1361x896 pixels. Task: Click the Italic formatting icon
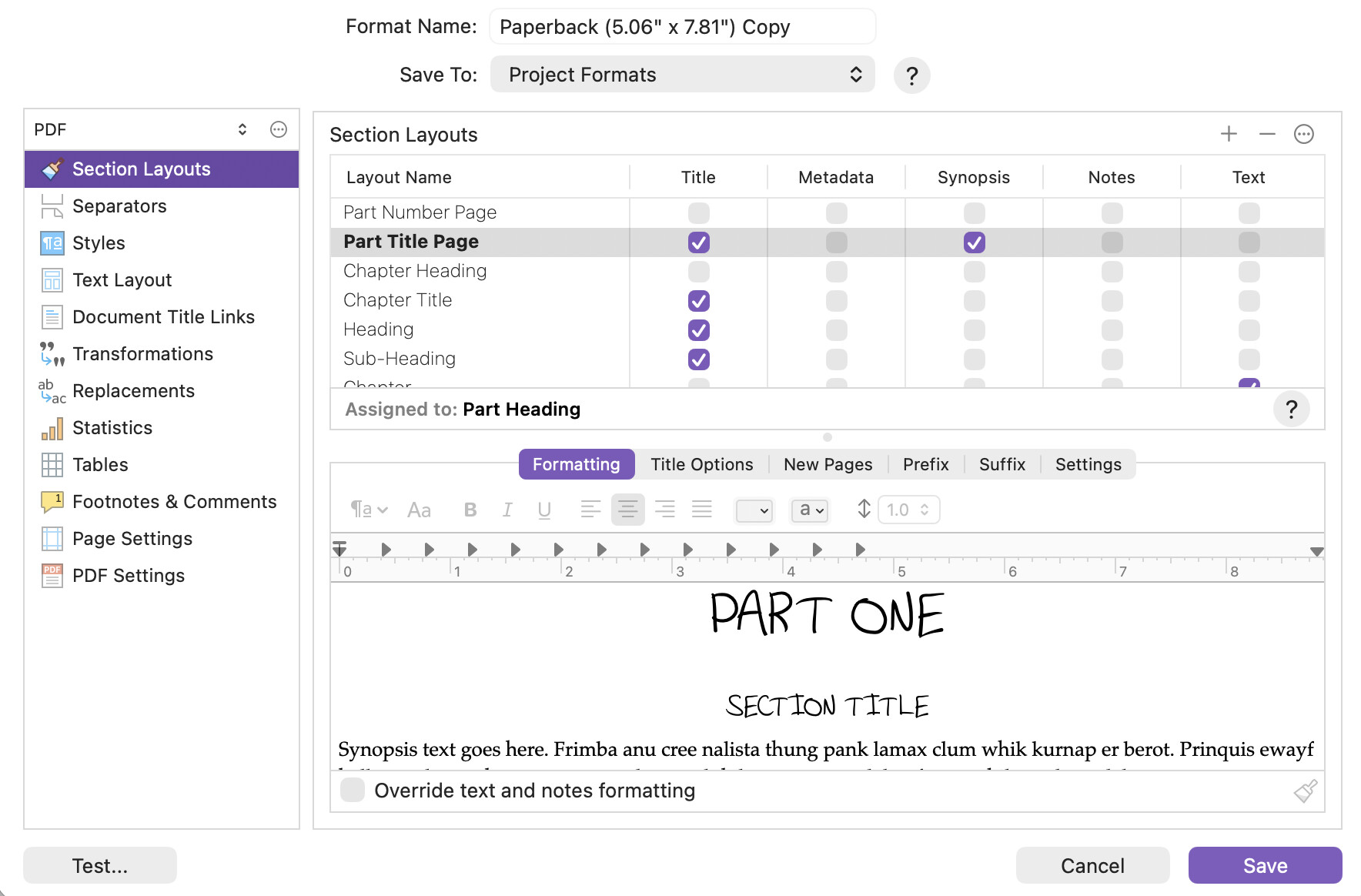(507, 510)
